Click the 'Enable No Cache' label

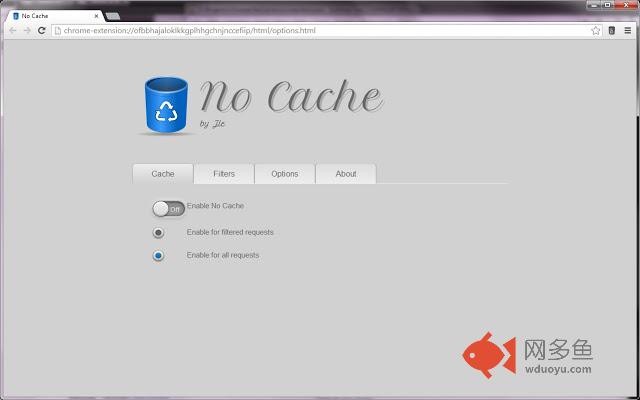point(215,206)
